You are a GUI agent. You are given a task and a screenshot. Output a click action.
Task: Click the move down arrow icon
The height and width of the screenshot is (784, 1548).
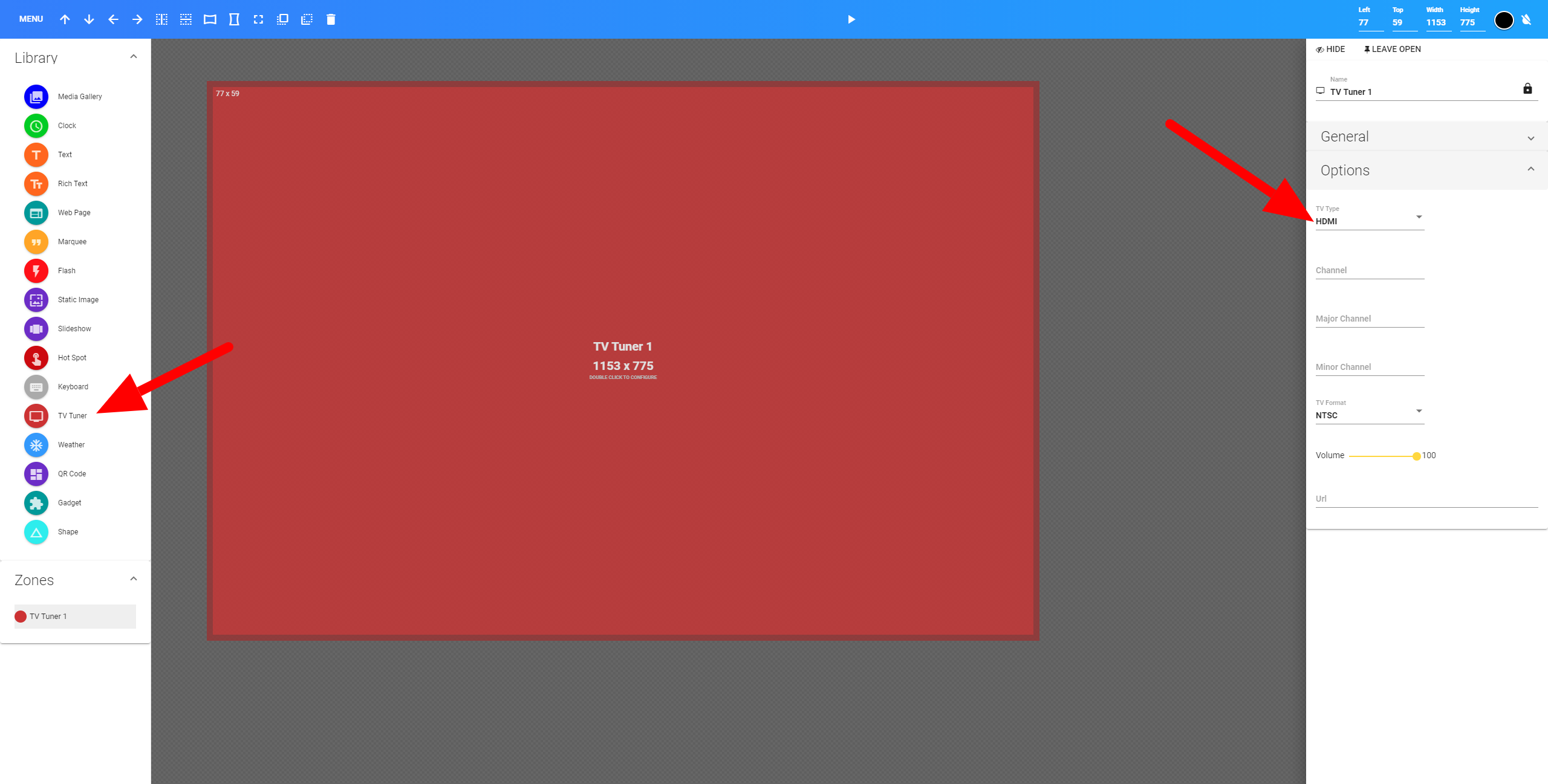pos(89,19)
